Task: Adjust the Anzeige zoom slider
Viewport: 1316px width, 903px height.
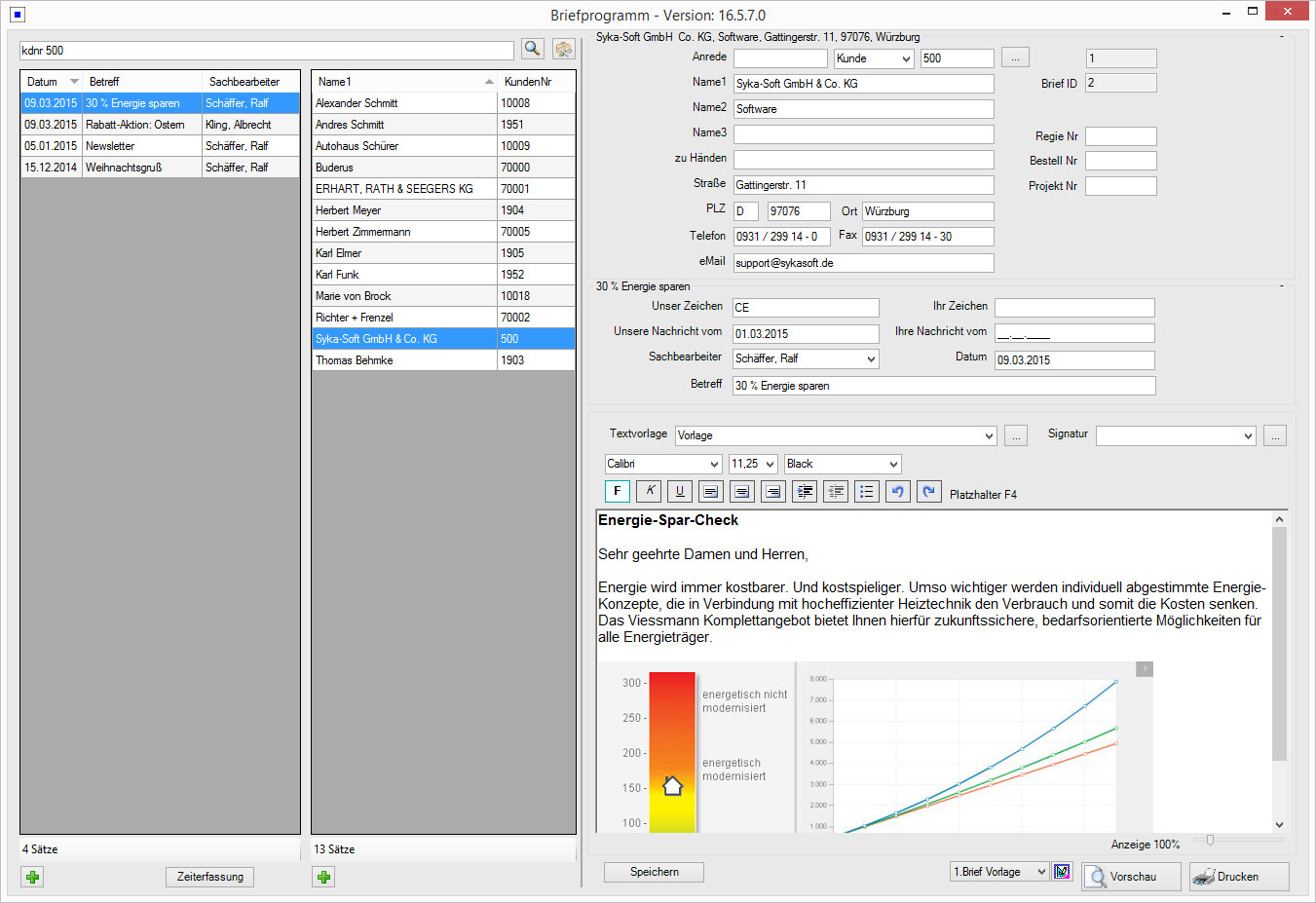Action: pos(1210,840)
